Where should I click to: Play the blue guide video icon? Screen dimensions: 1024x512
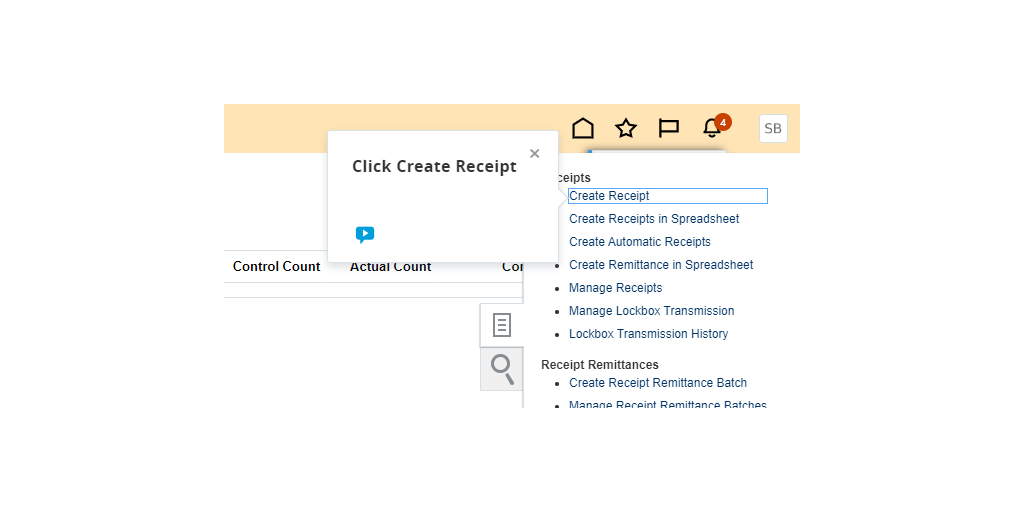365,235
